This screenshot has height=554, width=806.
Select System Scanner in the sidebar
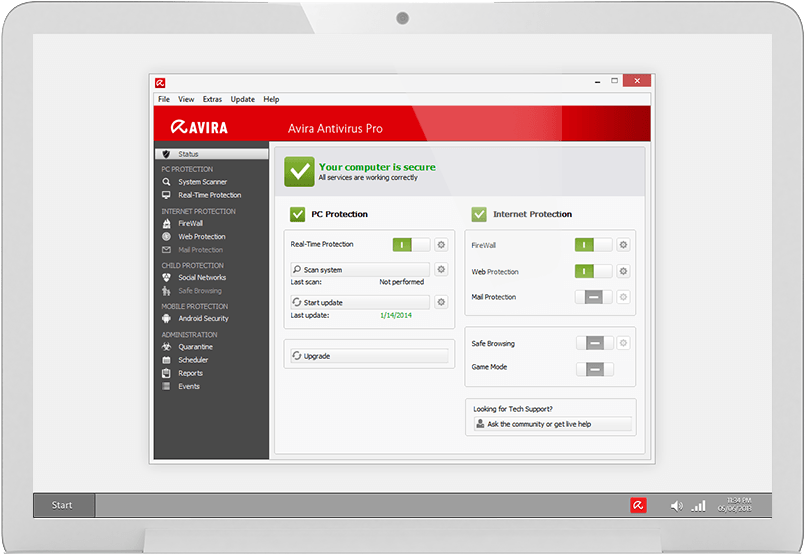(x=202, y=182)
